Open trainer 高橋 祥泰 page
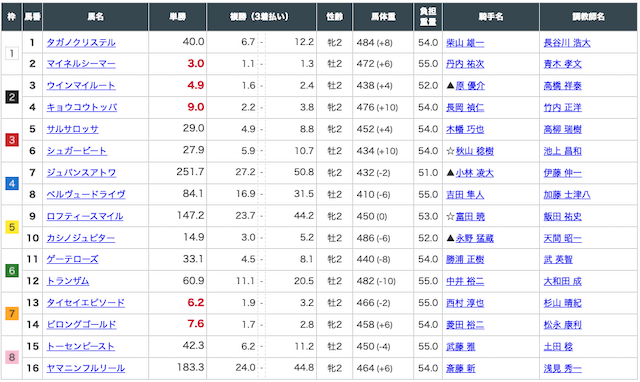 pos(562,86)
